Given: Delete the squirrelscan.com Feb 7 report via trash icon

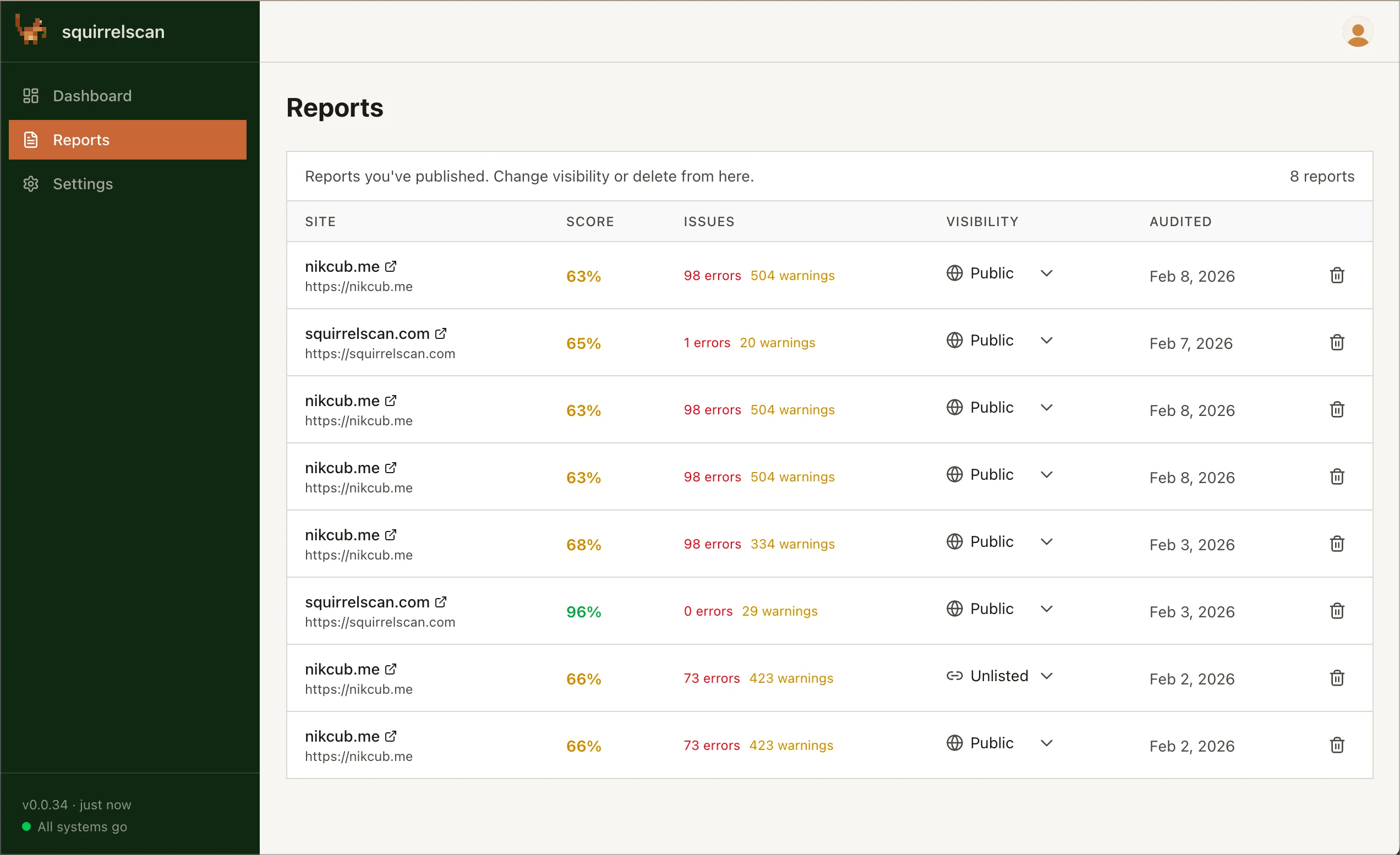Looking at the screenshot, I should pos(1337,342).
